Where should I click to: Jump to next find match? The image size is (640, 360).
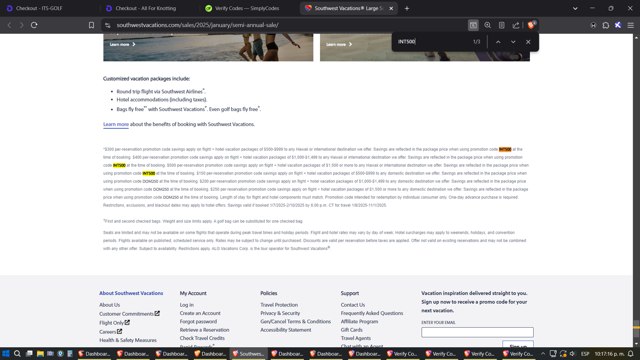(x=513, y=42)
